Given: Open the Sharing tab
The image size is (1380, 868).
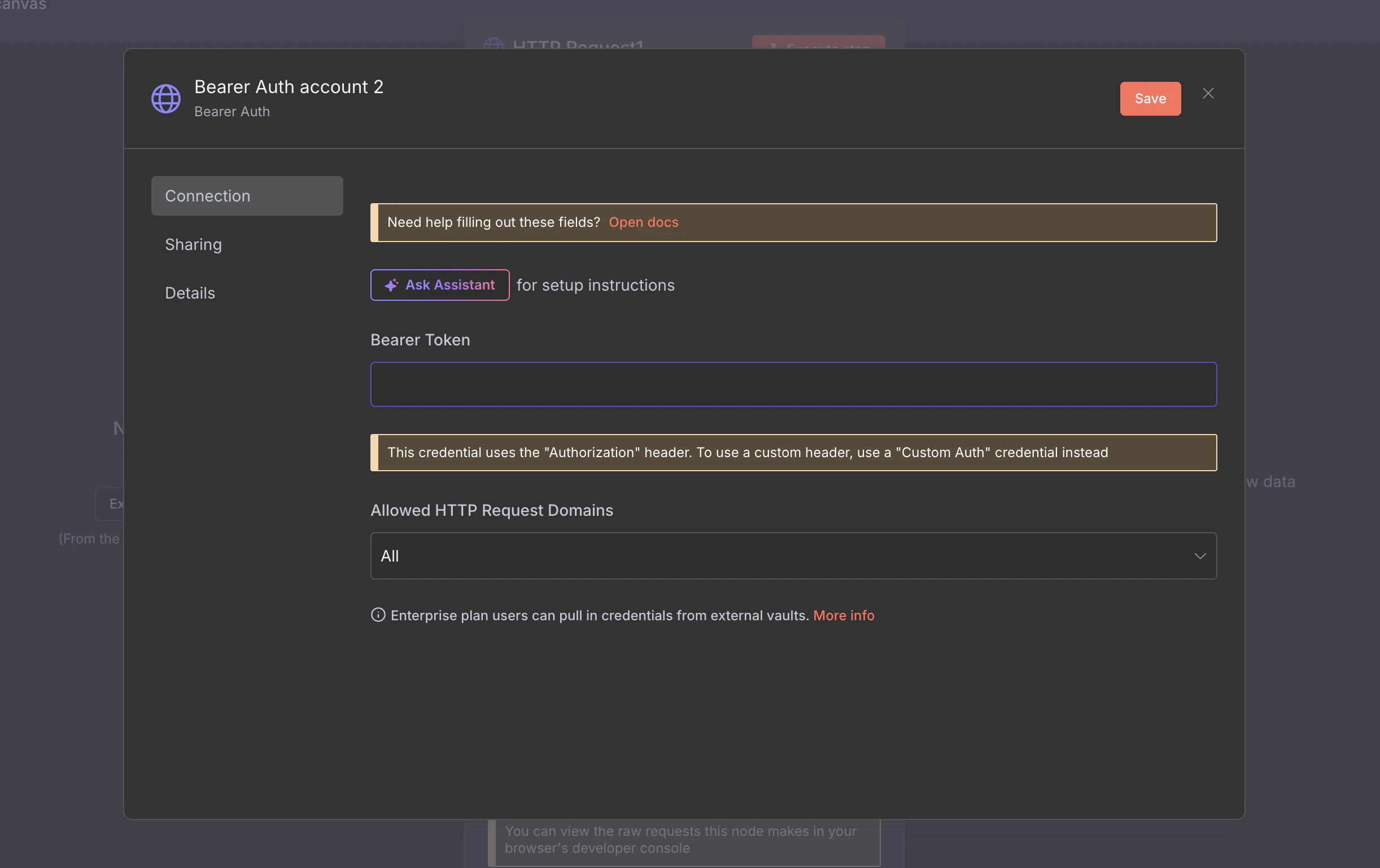Looking at the screenshot, I should tap(194, 244).
